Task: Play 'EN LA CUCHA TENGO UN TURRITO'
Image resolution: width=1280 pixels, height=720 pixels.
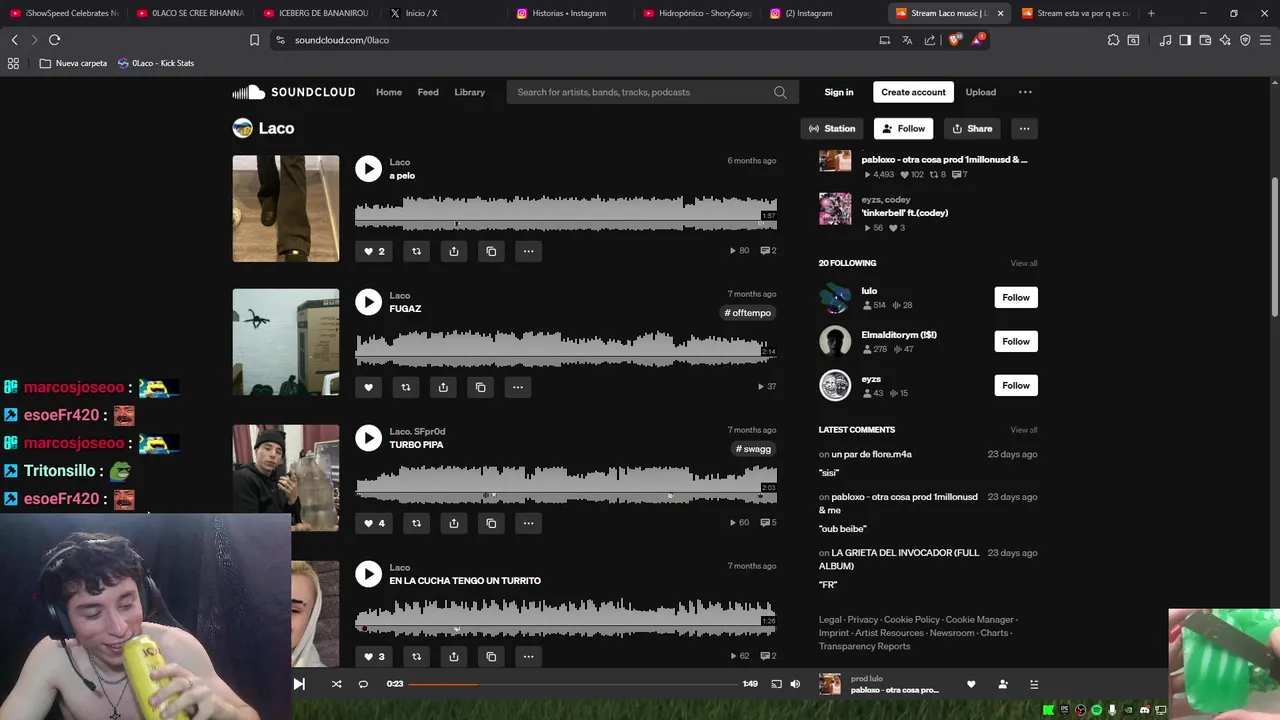Action: point(368,574)
